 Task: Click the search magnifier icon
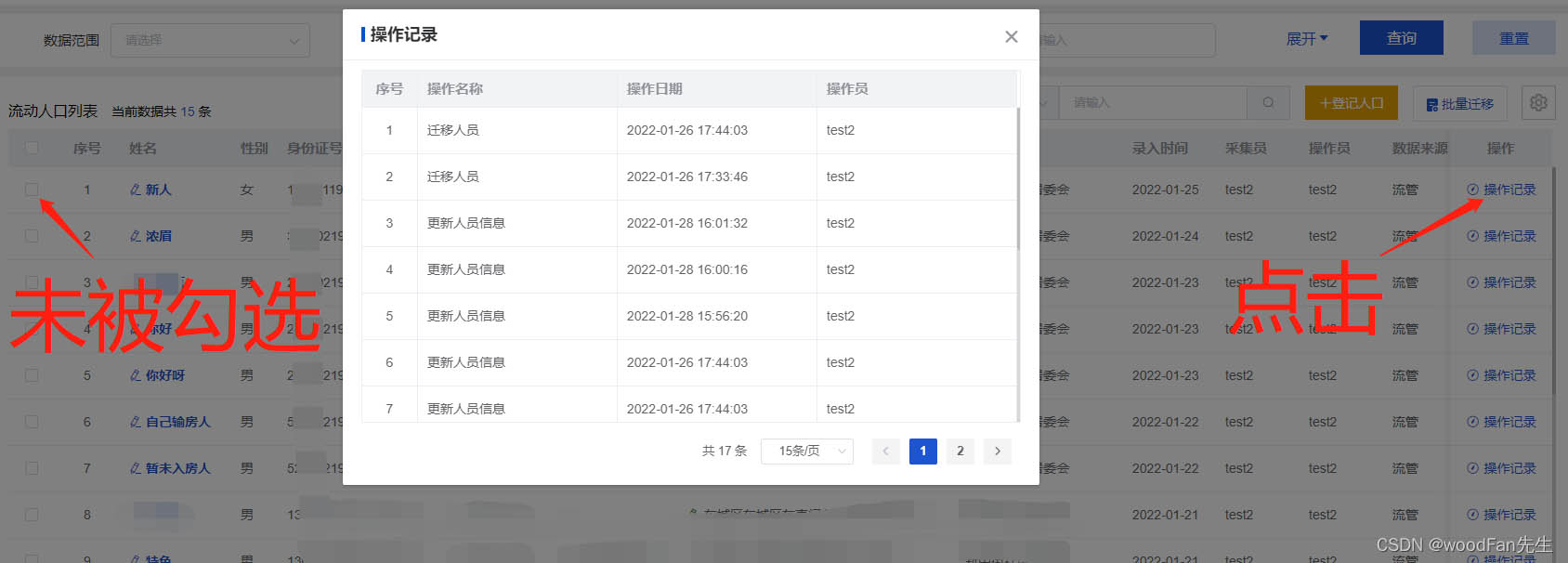1268,103
